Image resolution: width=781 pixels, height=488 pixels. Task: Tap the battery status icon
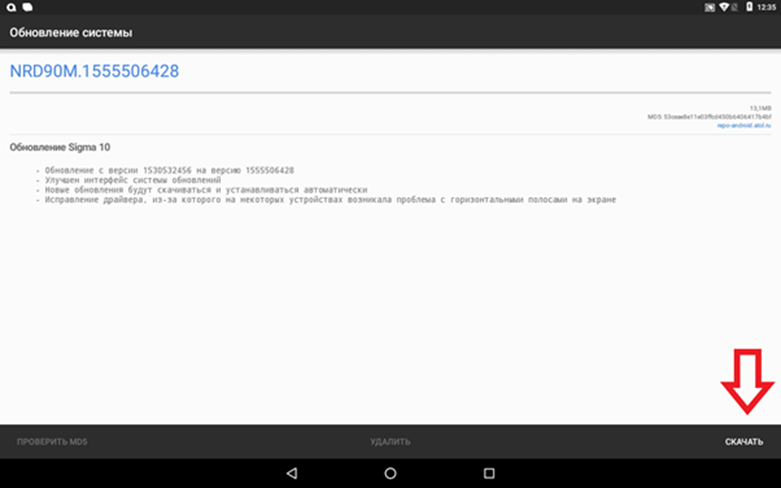coord(749,7)
